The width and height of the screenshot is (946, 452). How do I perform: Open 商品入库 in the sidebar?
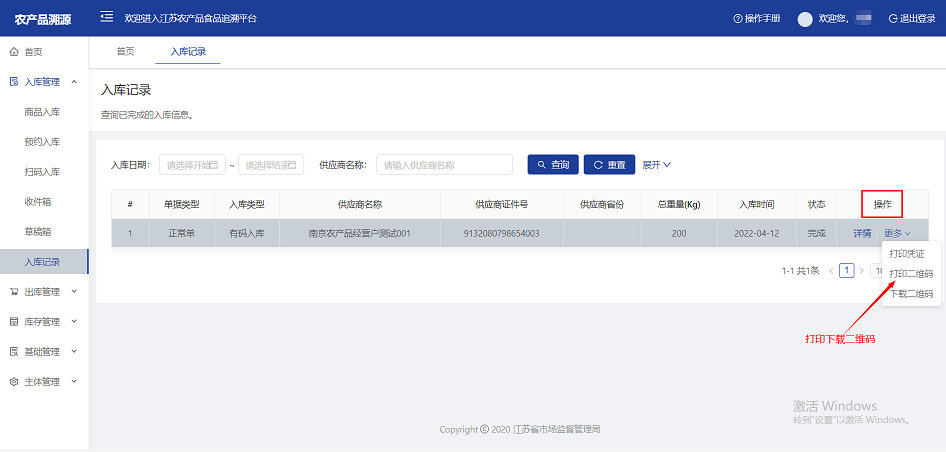point(42,112)
